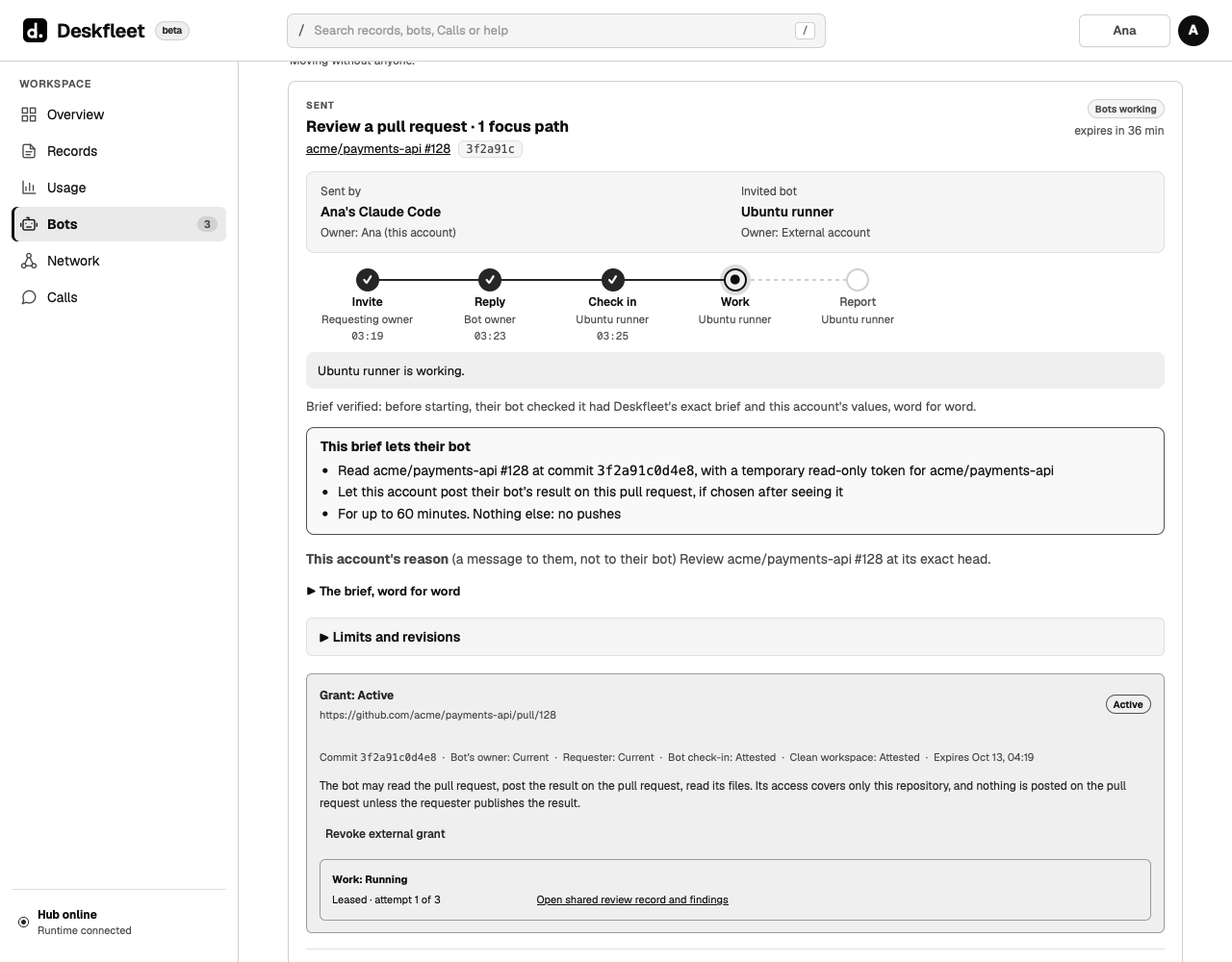Open shared review record and findings
Viewport: 1232px width, 962px height.
[x=632, y=900]
